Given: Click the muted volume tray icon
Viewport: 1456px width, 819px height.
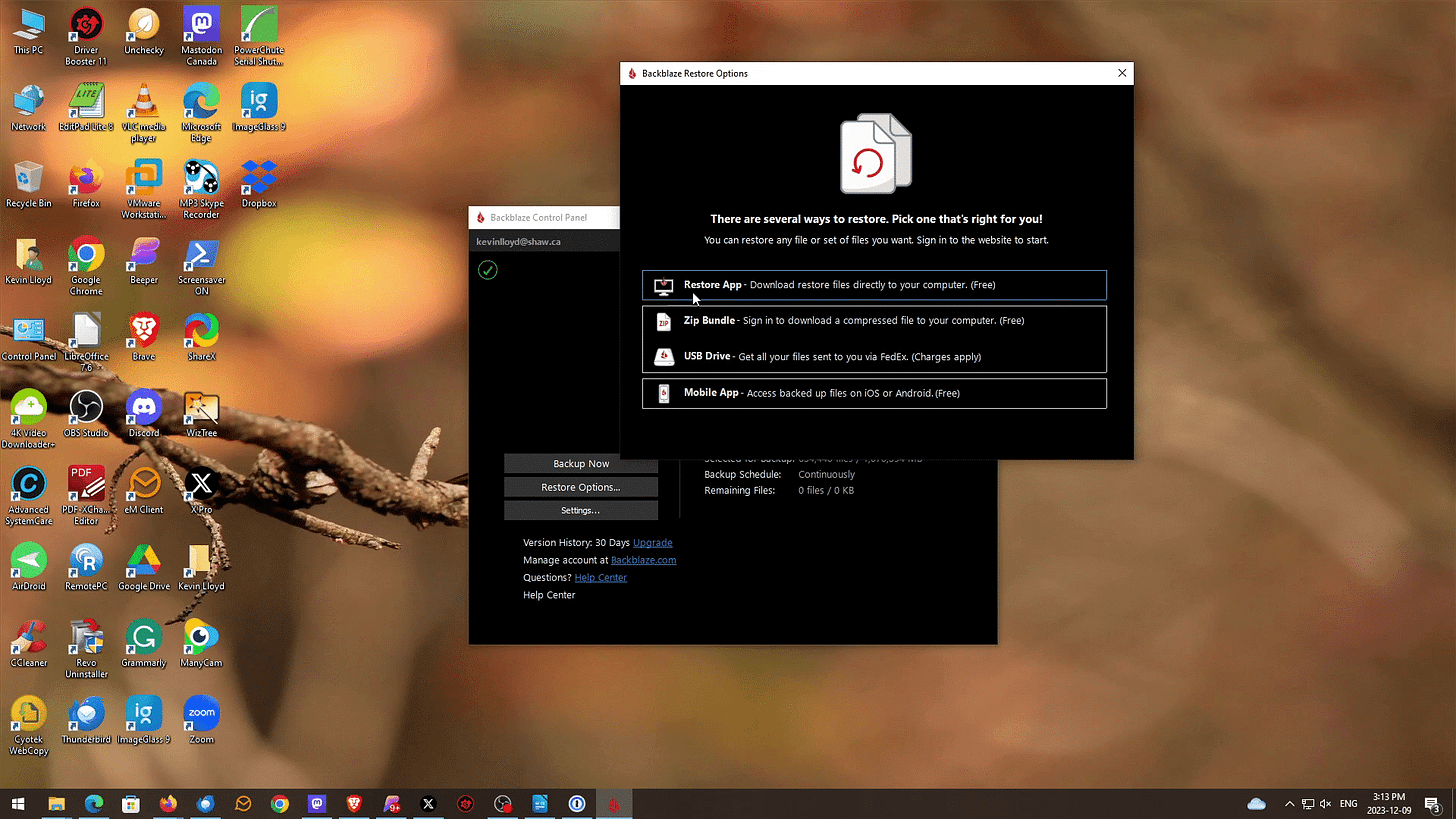Looking at the screenshot, I should (1325, 804).
